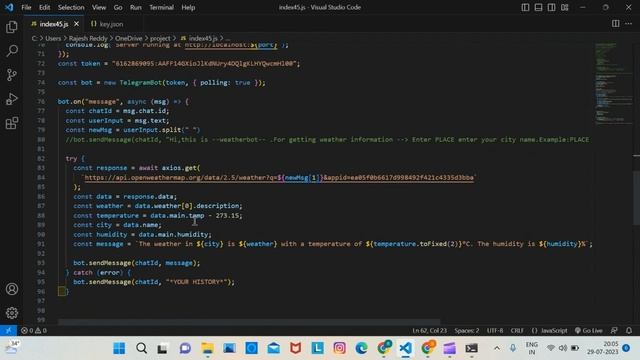The image size is (640, 360).
Task: Open the Manage gear icon
Action: pos(12,313)
